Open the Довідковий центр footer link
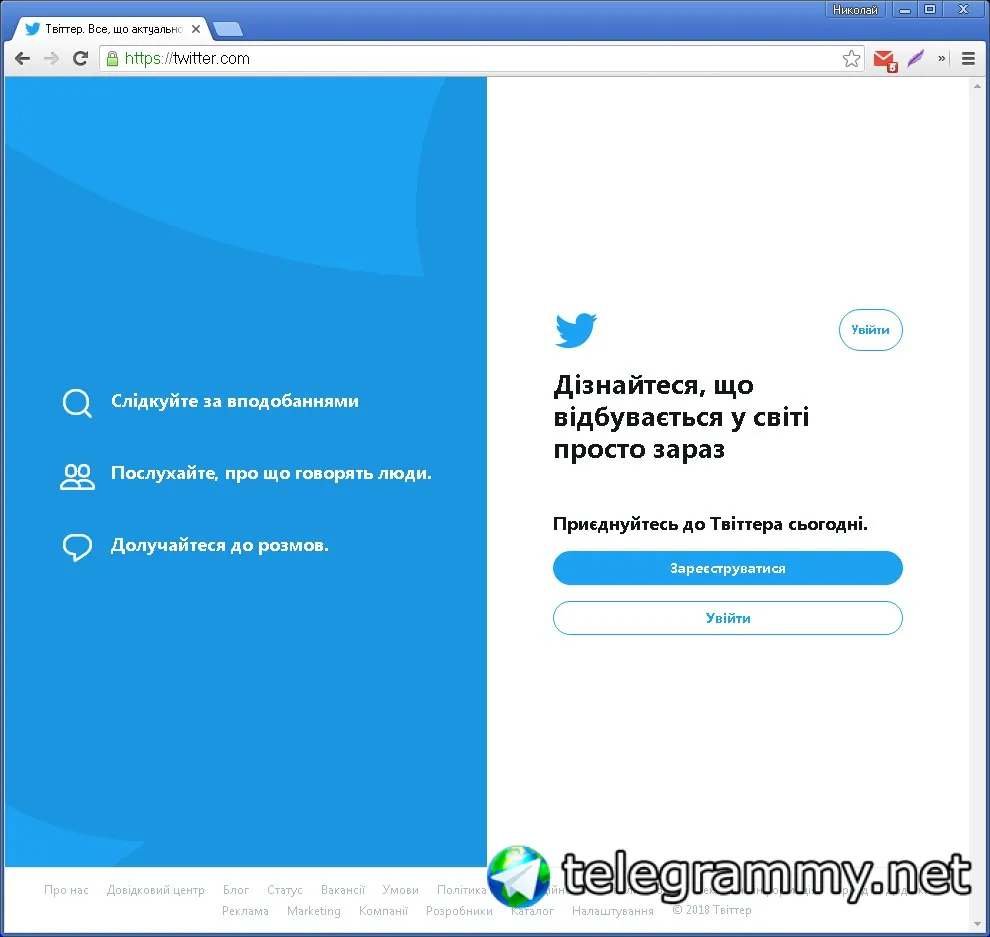The height and width of the screenshot is (937, 990). (155, 890)
